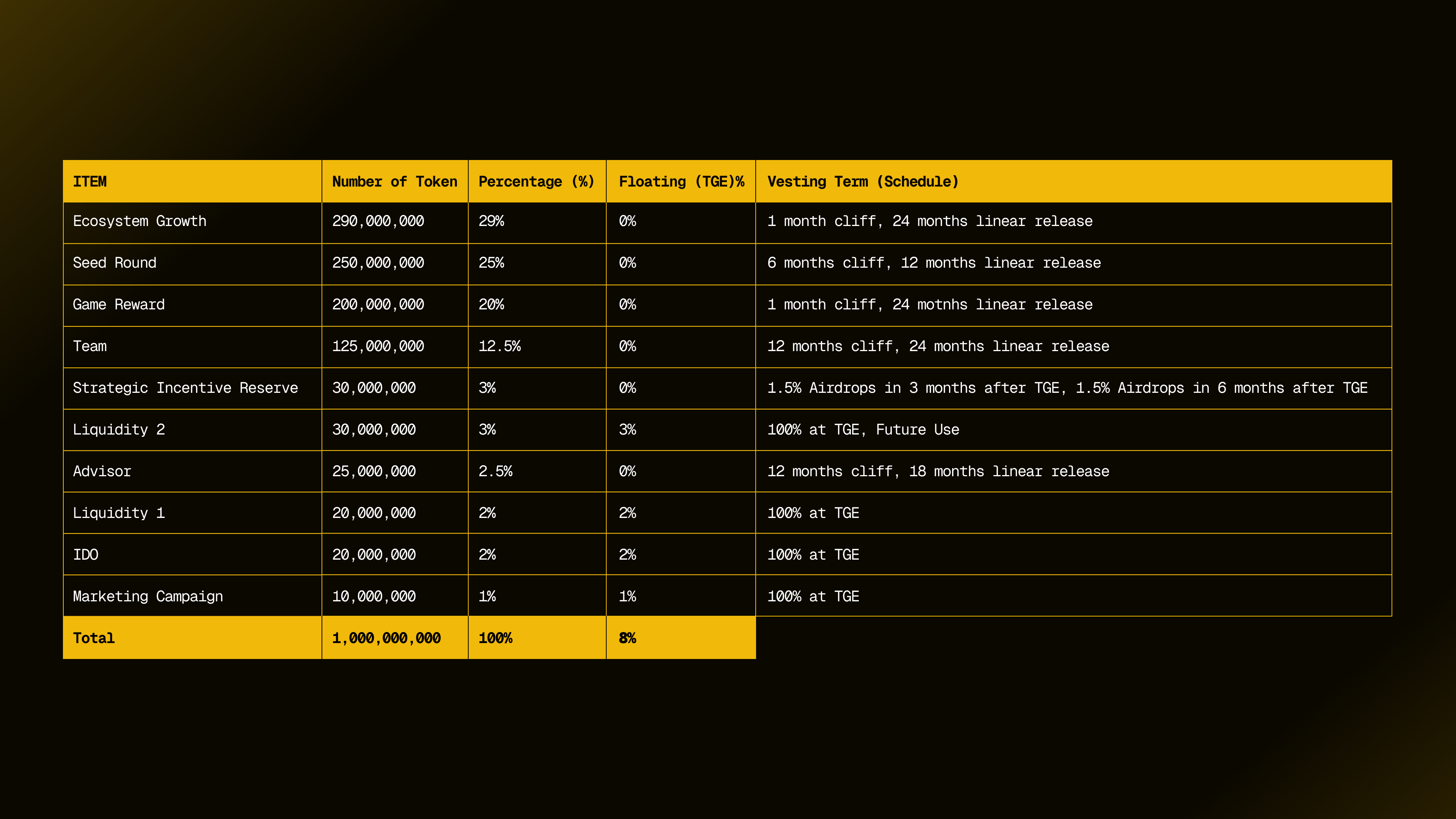Click the 1.5% Airdrops vesting text
This screenshot has height=819, width=1456.
click(x=1067, y=388)
